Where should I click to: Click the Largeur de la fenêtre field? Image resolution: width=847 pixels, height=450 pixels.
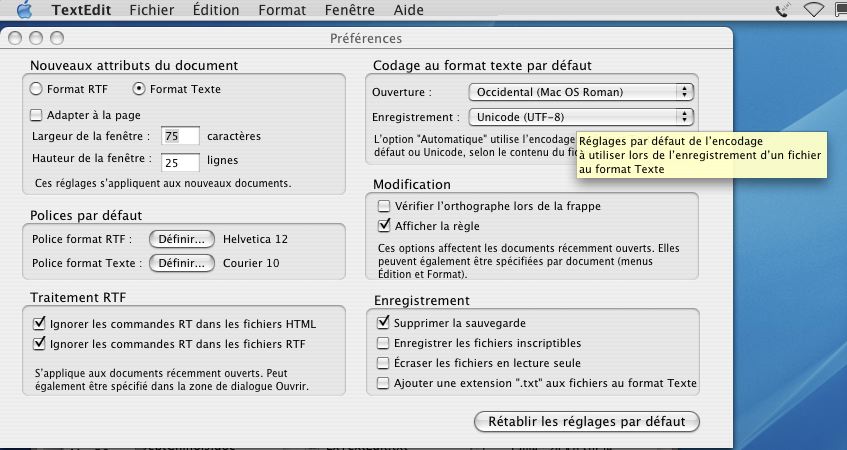click(x=180, y=135)
